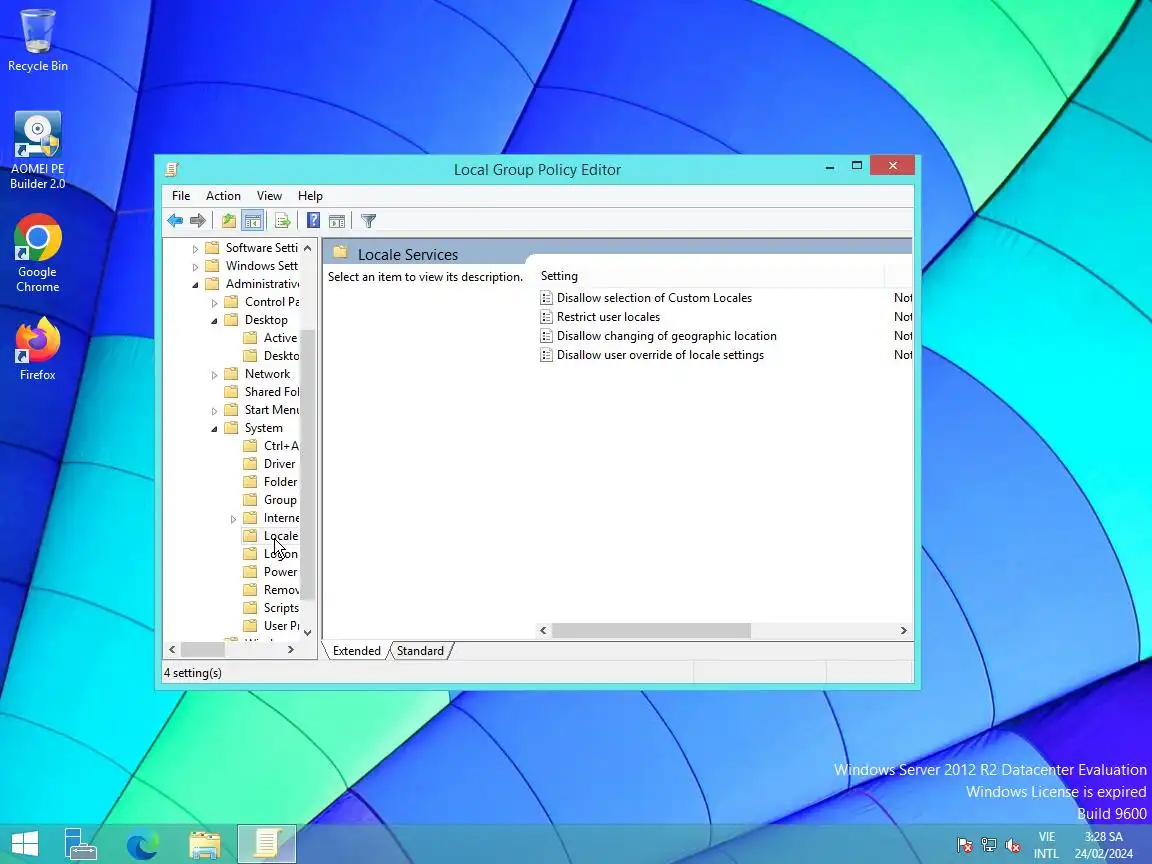Click Group Policy Editor taskbar button
Viewport: 1152px width, 864px height.
[x=267, y=844]
